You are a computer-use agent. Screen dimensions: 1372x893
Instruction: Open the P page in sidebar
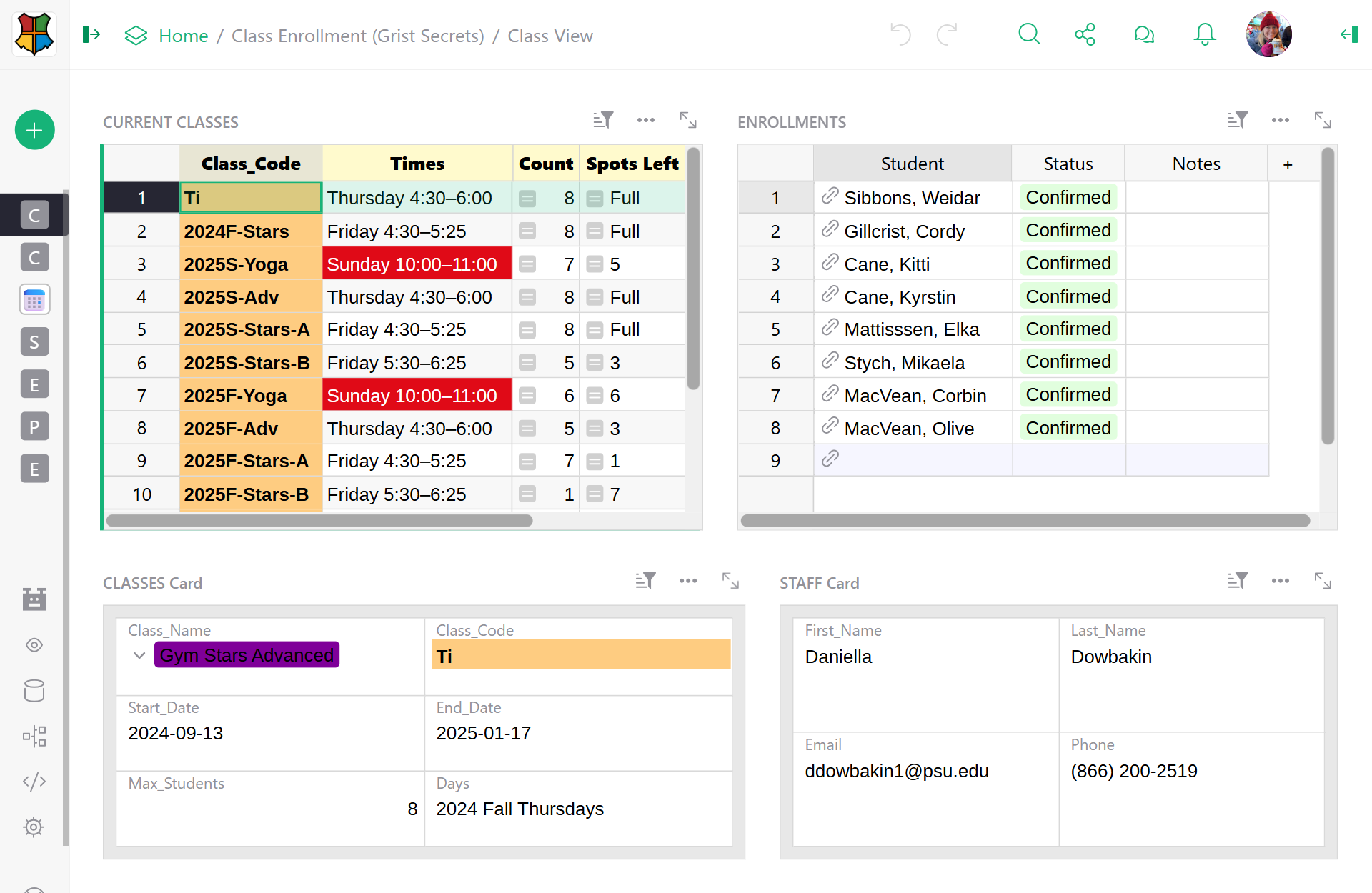[34, 427]
